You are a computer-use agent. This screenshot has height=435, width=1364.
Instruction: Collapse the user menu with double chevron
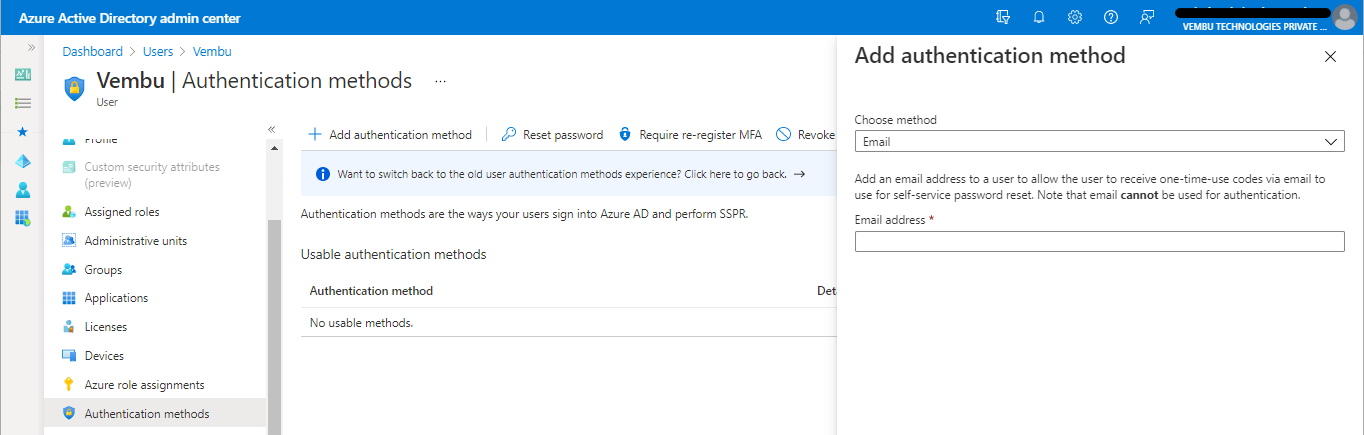click(271, 129)
